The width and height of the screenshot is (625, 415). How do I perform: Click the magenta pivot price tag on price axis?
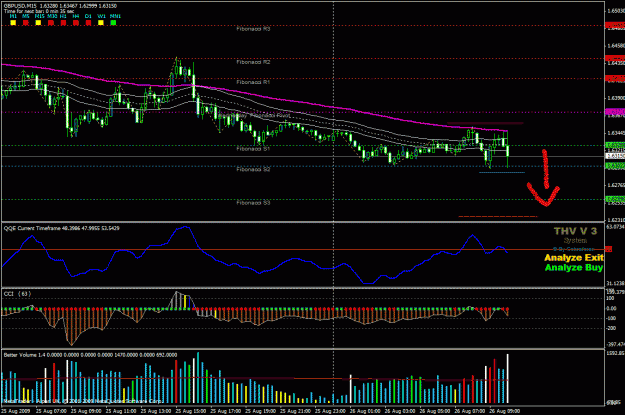point(615,112)
